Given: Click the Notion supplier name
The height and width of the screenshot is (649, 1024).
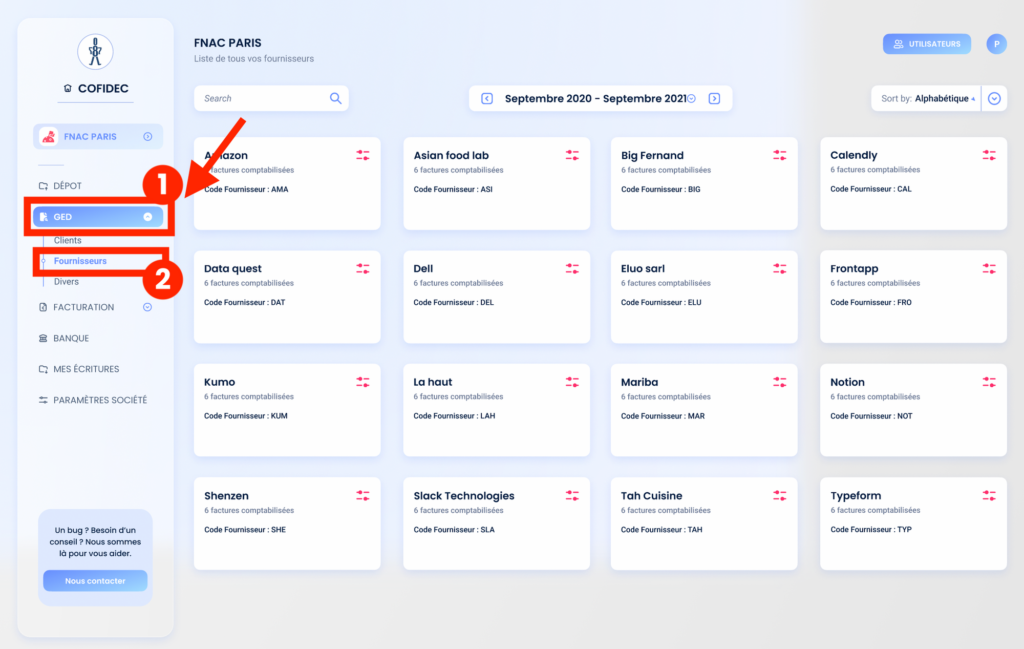Looking at the screenshot, I should [x=847, y=382].
